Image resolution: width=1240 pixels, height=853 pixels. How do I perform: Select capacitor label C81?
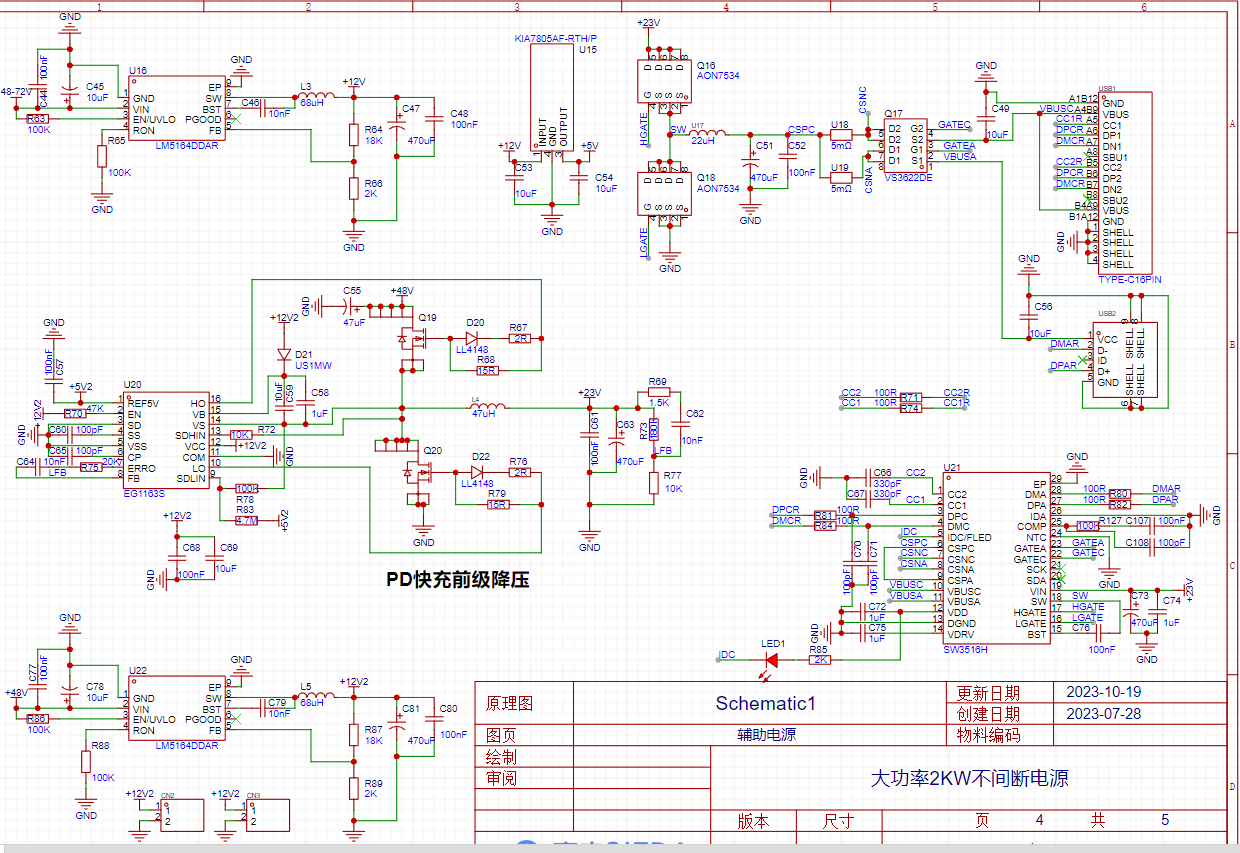coord(411,708)
